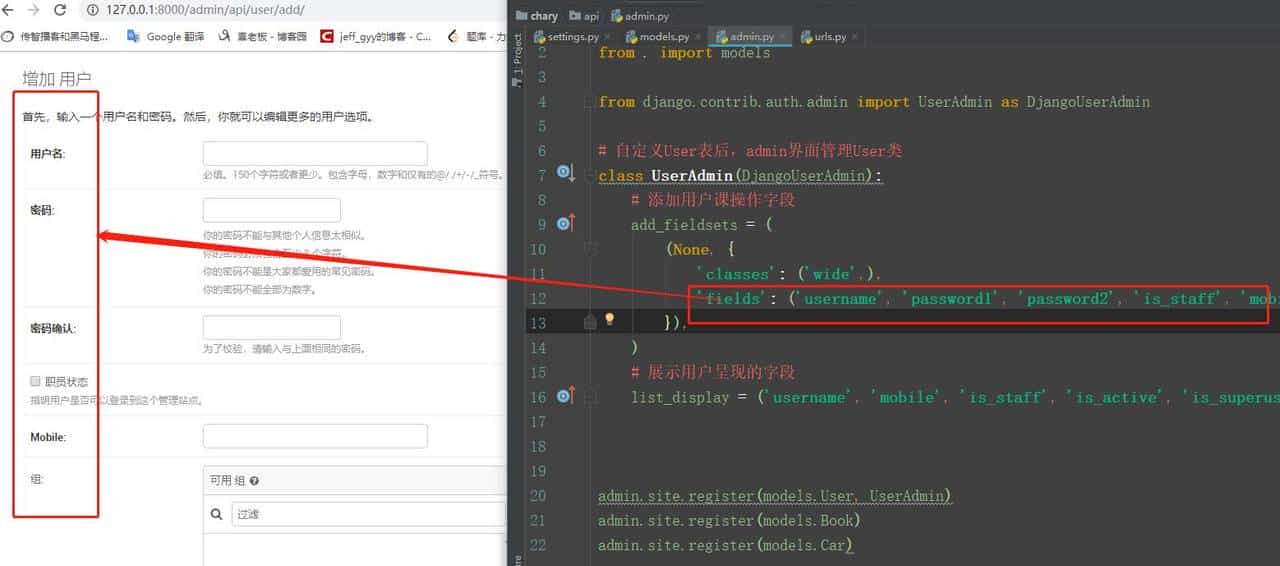Collapse the code fold marker on line 10

tap(590, 249)
